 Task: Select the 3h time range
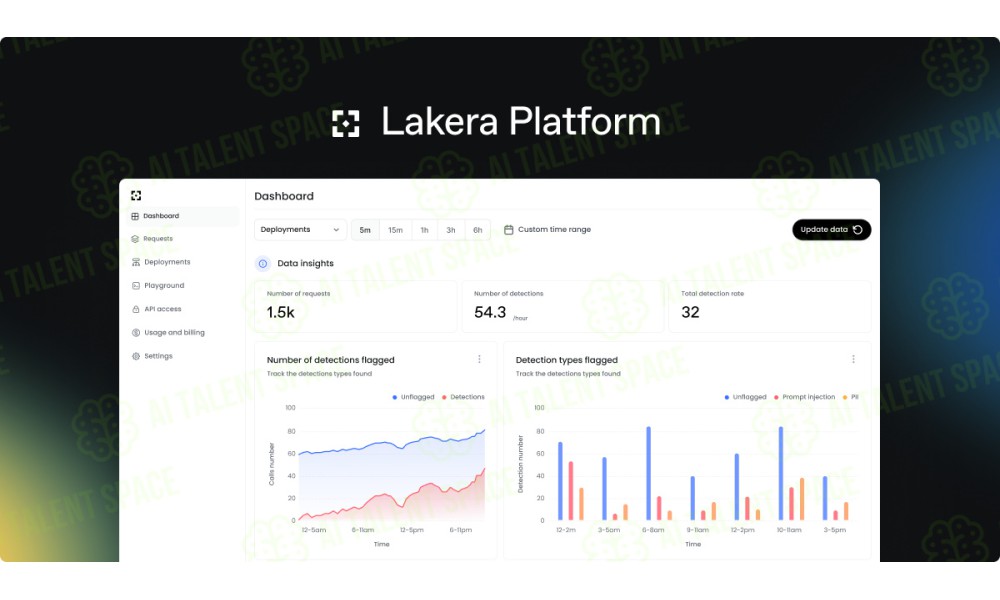click(451, 230)
